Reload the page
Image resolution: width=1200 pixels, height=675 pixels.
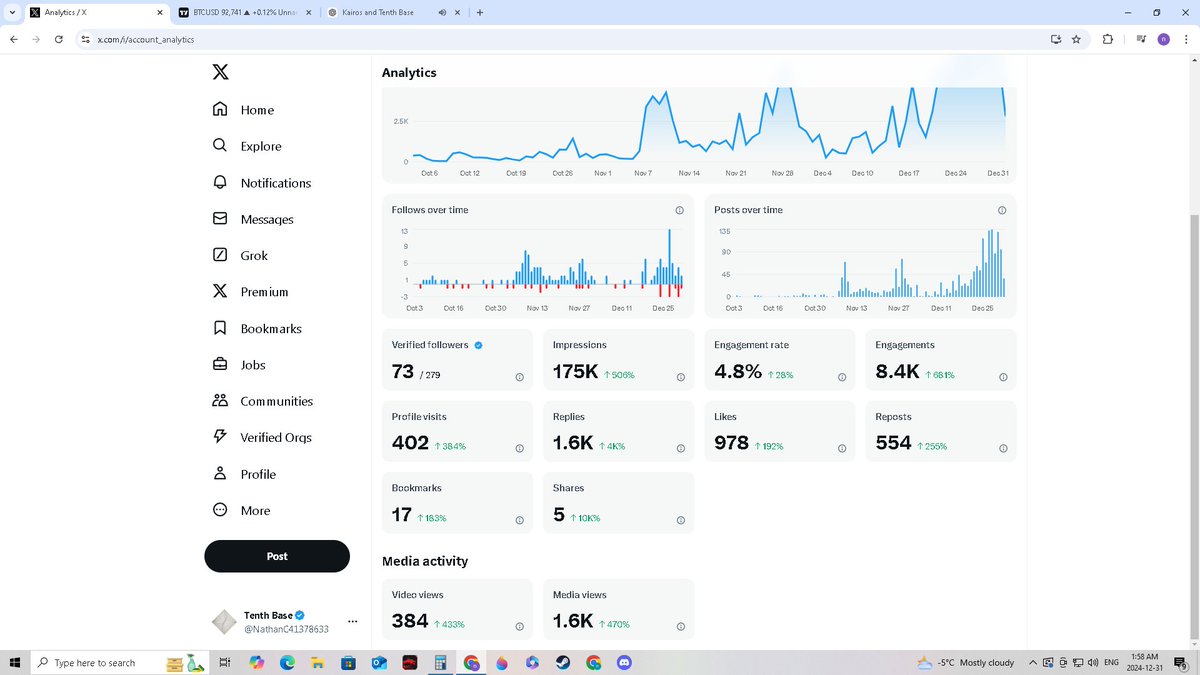pos(59,39)
